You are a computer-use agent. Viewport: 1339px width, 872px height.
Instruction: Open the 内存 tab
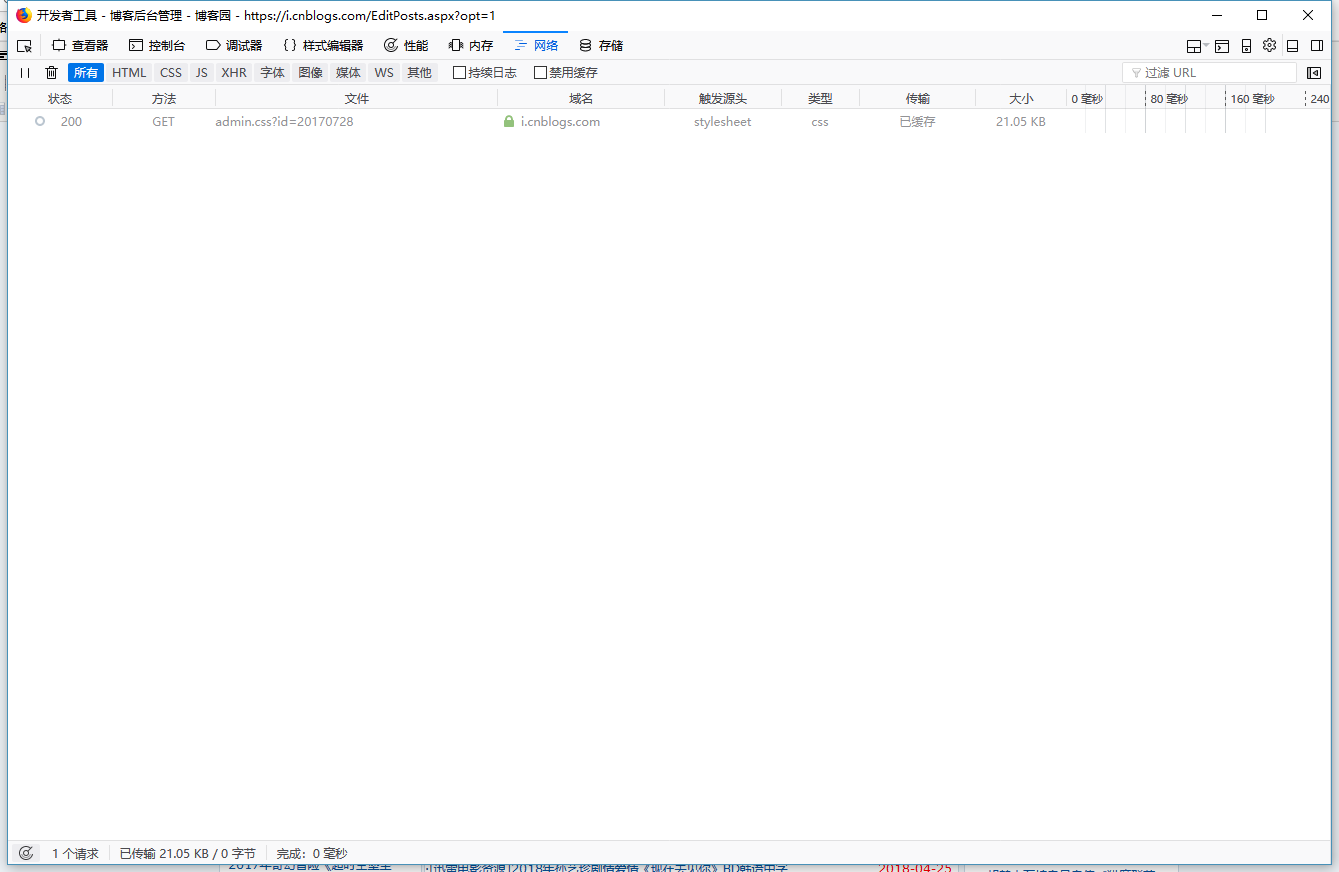click(x=471, y=46)
